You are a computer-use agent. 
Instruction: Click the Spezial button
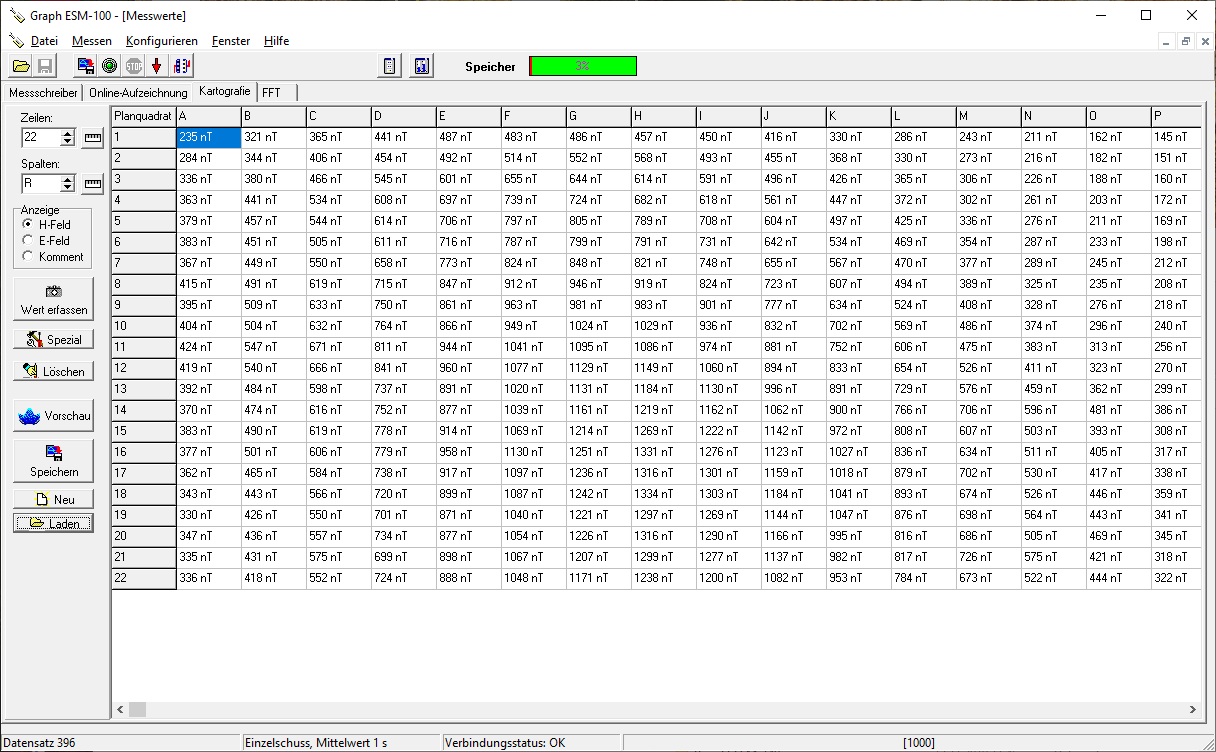tap(54, 340)
